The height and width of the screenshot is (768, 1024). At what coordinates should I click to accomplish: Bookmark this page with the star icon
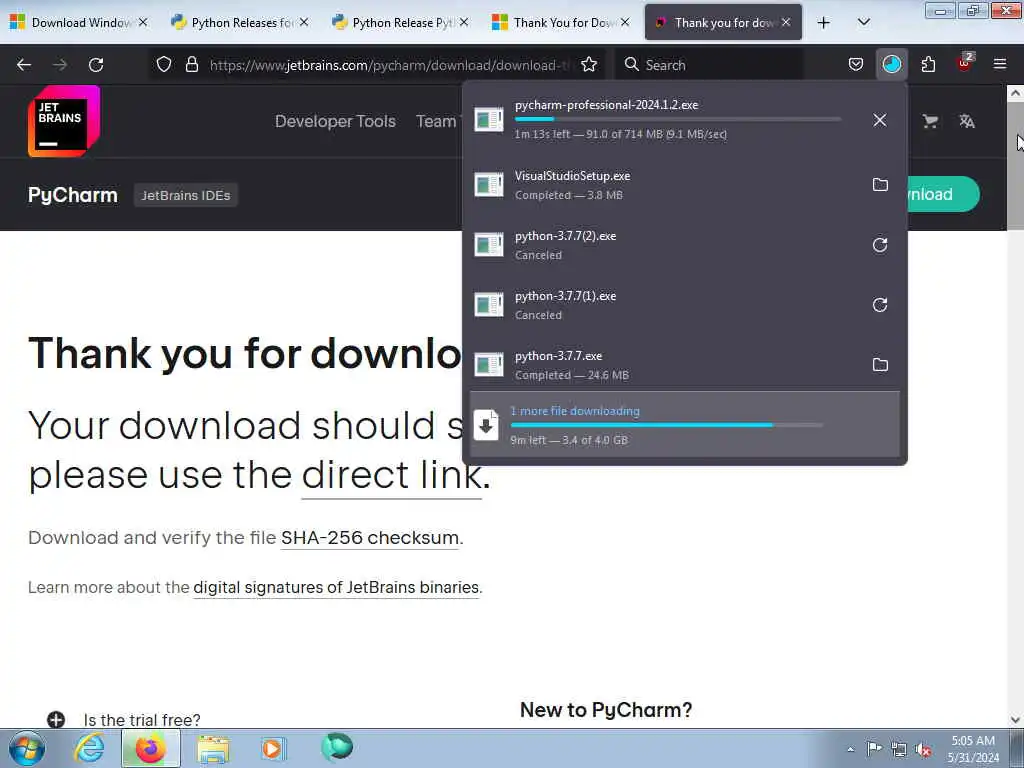pyautogui.click(x=589, y=65)
